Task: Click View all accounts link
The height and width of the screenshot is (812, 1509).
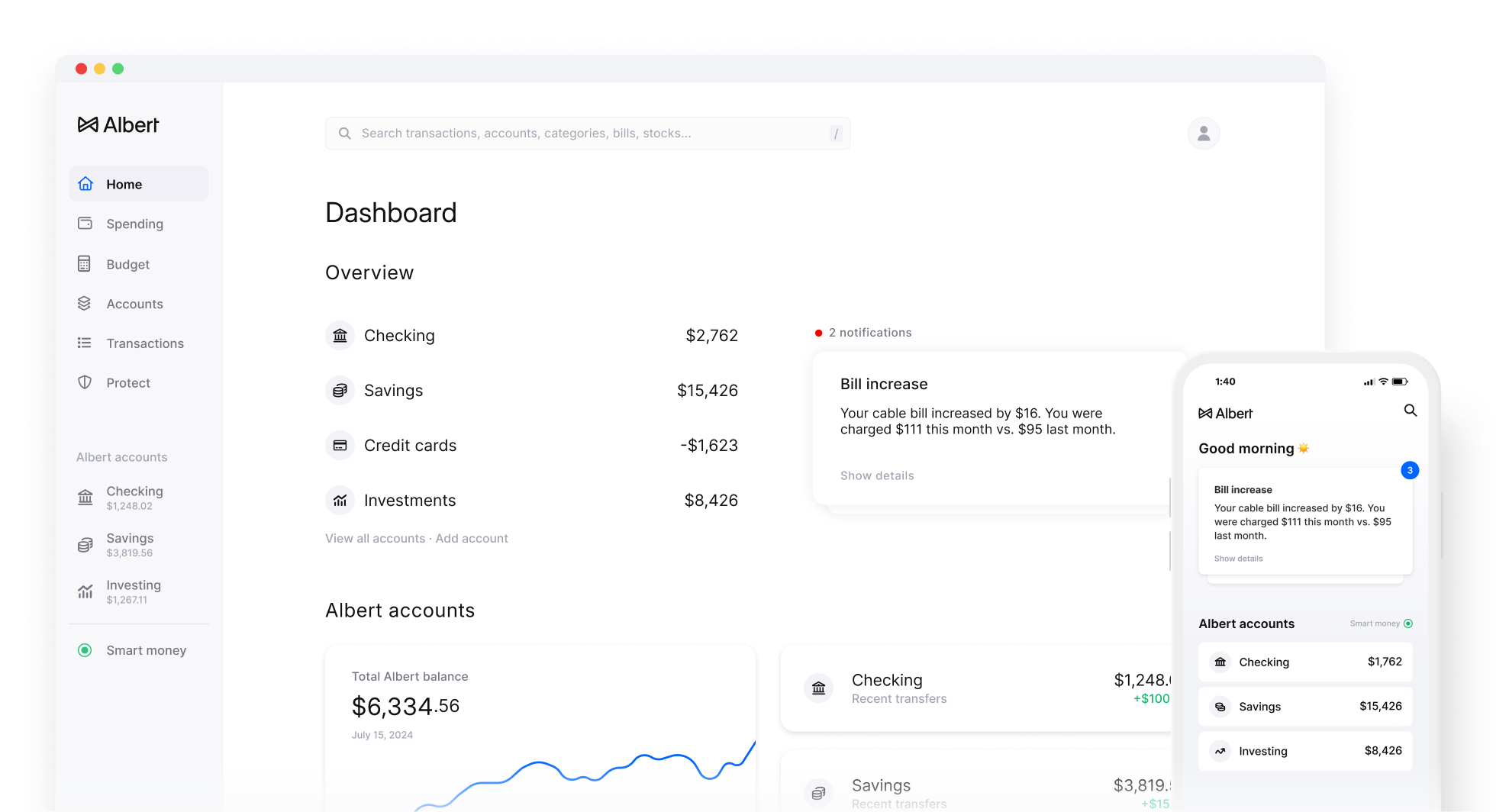Action: pos(376,539)
